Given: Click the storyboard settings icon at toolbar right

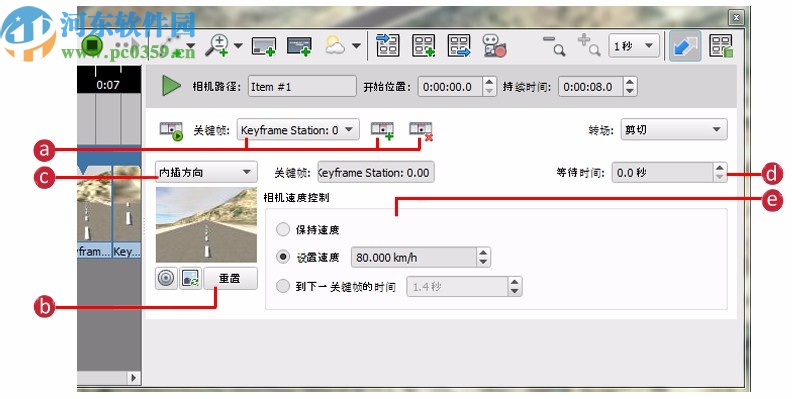Looking at the screenshot, I should point(721,45).
